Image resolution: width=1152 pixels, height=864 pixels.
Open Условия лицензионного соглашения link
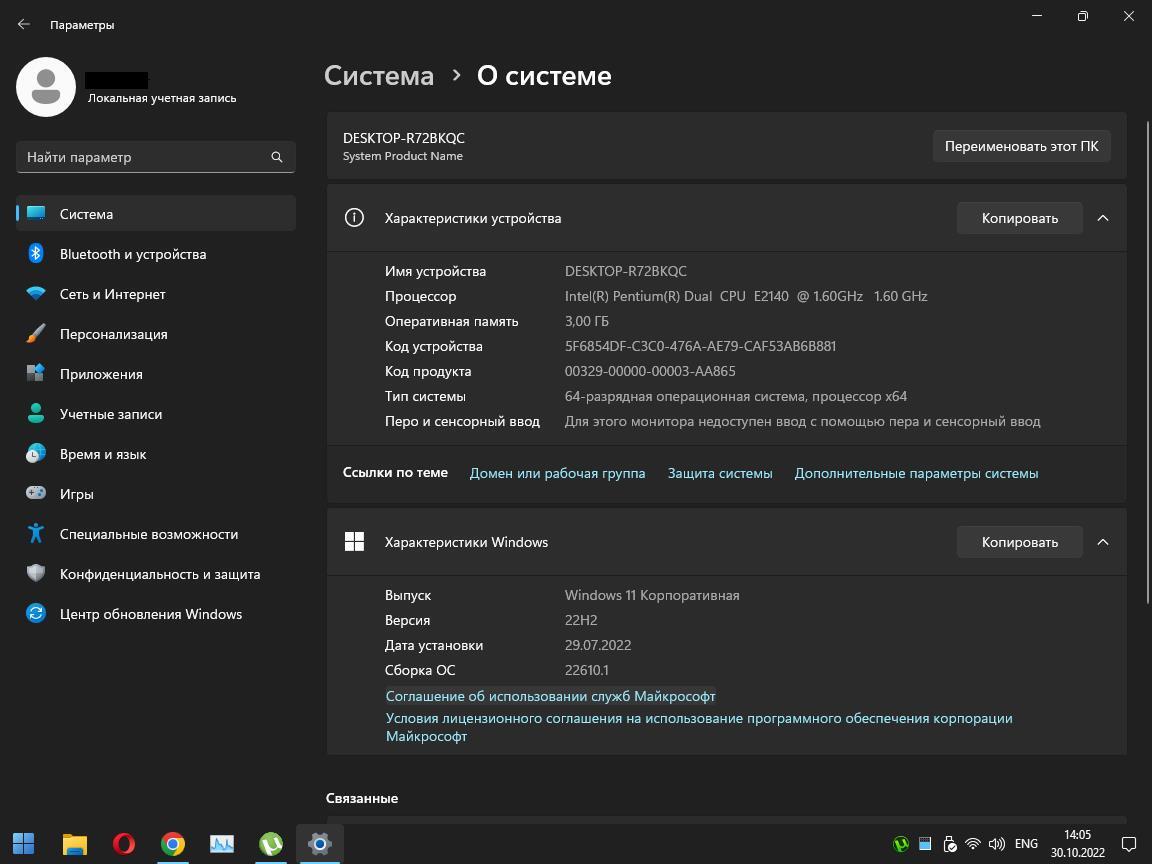(699, 727)
